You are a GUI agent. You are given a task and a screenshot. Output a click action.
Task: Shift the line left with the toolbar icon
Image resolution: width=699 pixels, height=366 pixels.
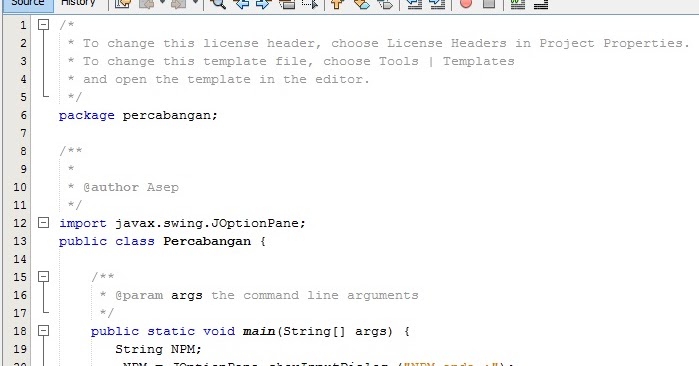414,4
